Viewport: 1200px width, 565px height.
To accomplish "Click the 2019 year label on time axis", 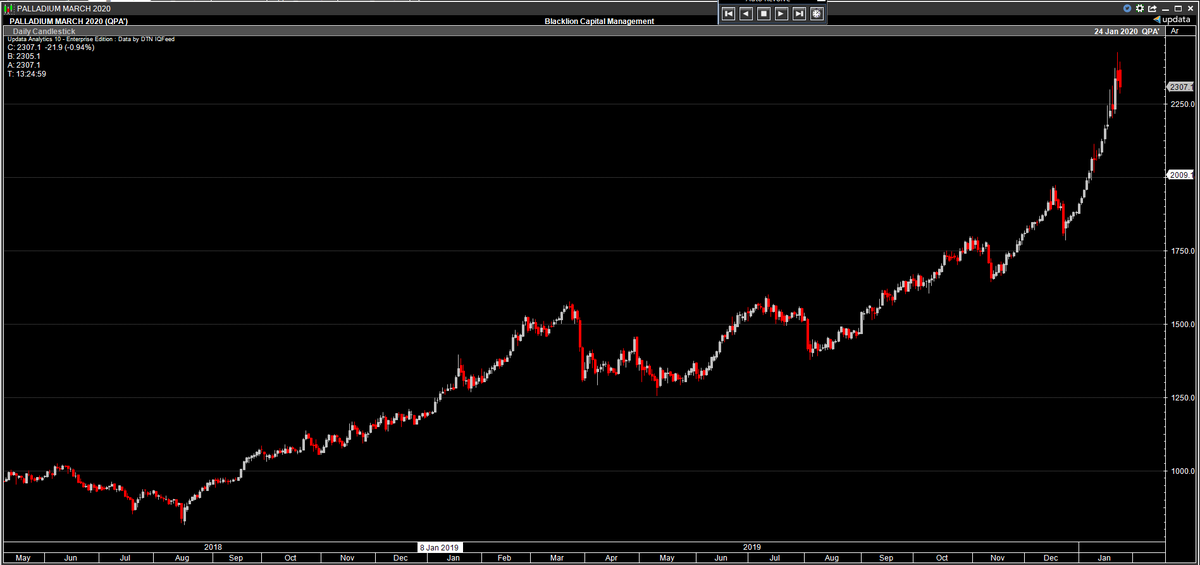I will pos(753,547).
